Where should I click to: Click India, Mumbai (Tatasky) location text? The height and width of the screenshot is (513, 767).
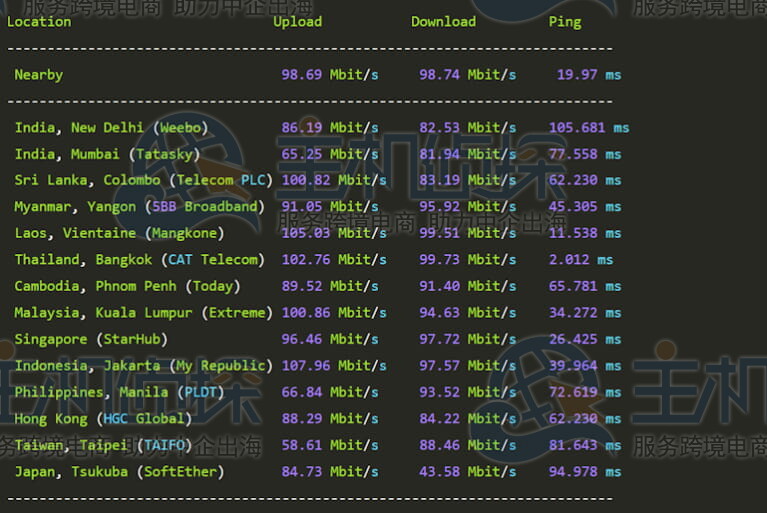pyautogui.click(x=107, y=154)
